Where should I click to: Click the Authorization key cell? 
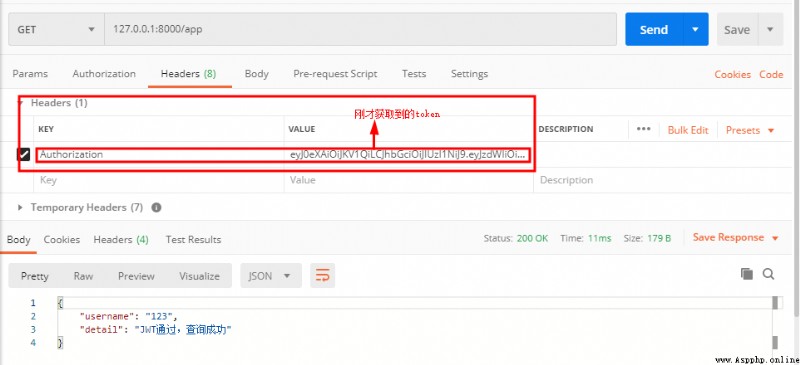click(160, 154)
